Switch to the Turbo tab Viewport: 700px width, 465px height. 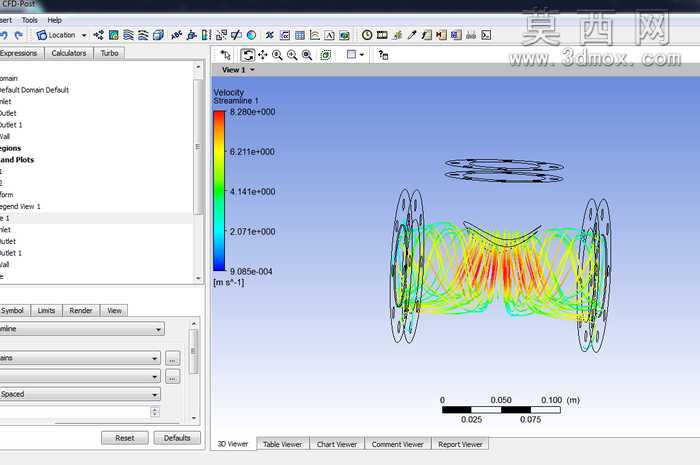coord(109,53)
